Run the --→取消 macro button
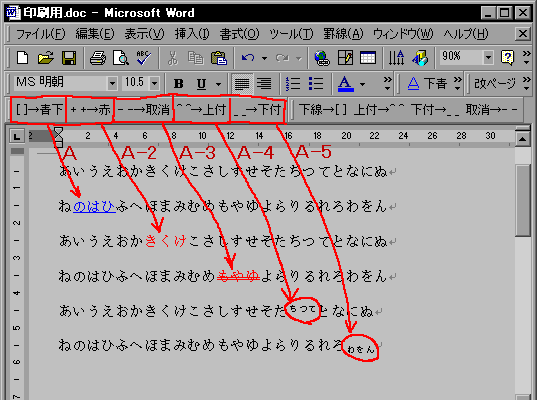The image size is (537, 400). tap(143, 110)
